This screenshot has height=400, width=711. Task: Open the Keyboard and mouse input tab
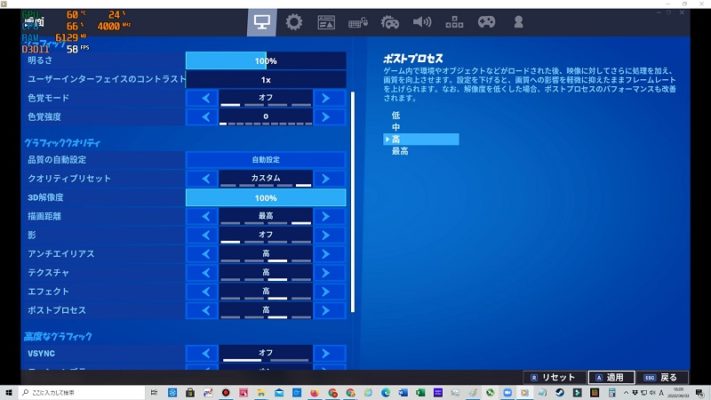(358, 21)
